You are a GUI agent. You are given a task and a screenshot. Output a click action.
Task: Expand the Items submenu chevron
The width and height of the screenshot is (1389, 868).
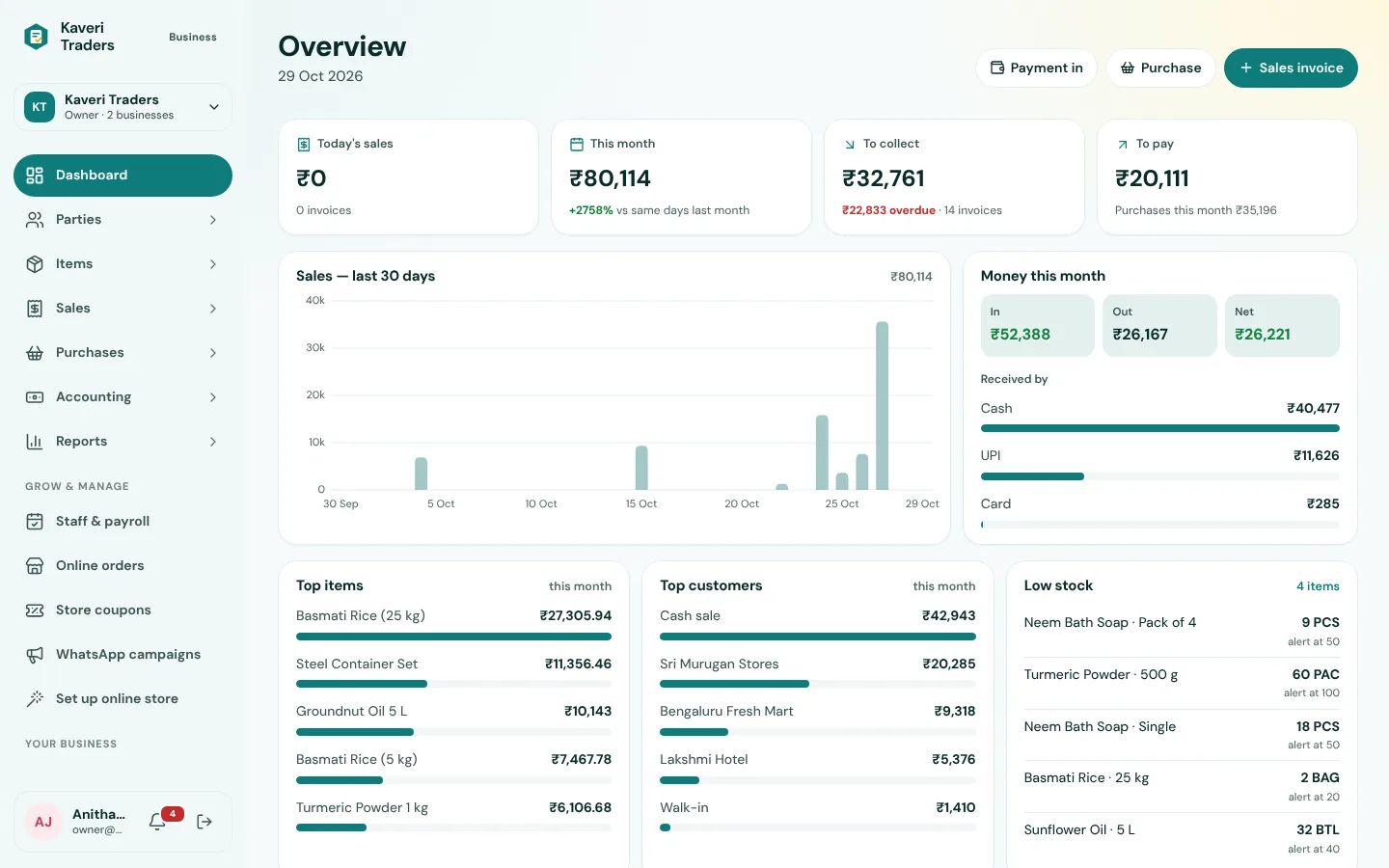[213, 264]
